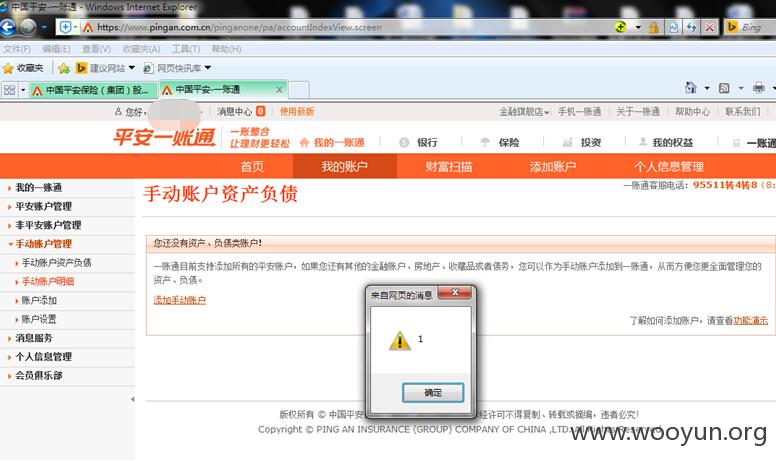Click the Bing logo icon in search box
776x461 pixels.
(732, 27)
